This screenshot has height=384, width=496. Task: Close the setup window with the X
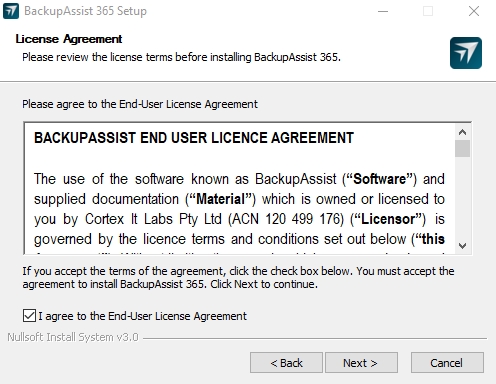tap(474, 11)
